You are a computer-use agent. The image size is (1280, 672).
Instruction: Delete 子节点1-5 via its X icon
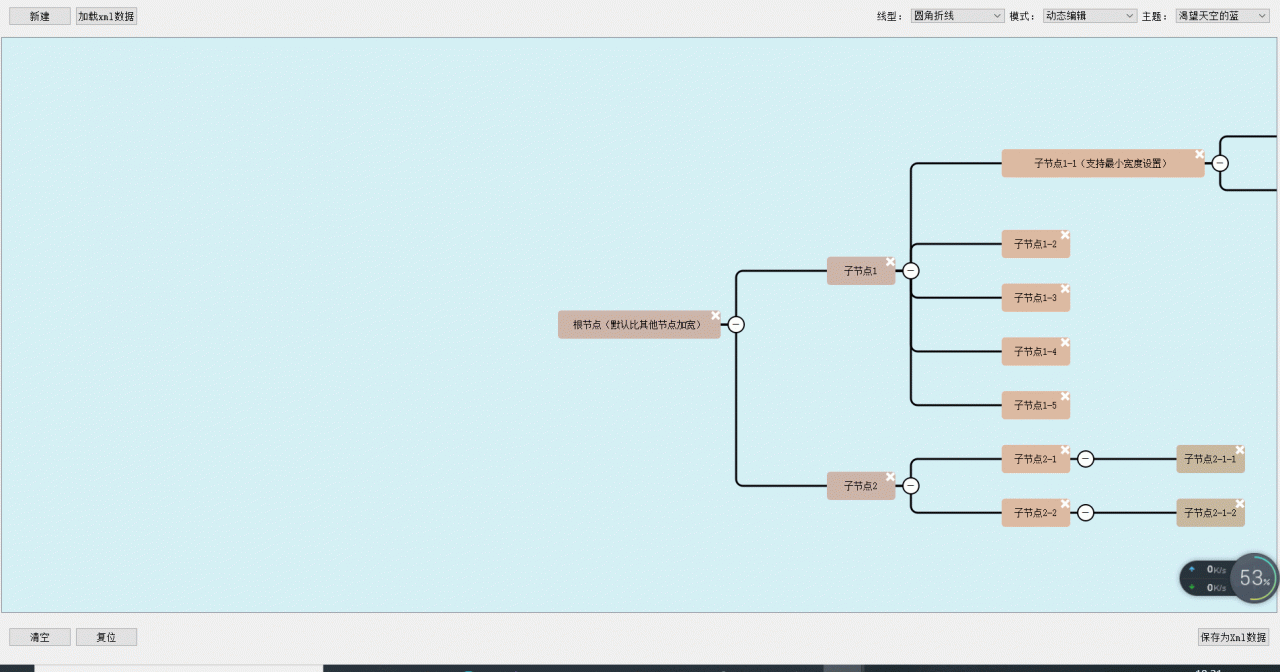(x=1065, y=396)
